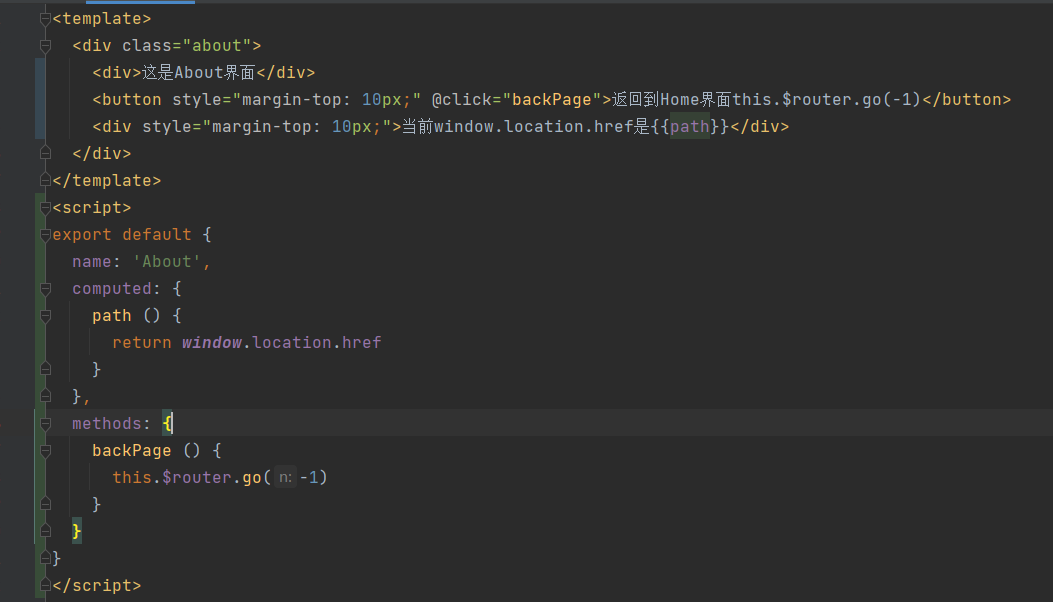Collapse the <template> block fold marker

tap(45, 19)
